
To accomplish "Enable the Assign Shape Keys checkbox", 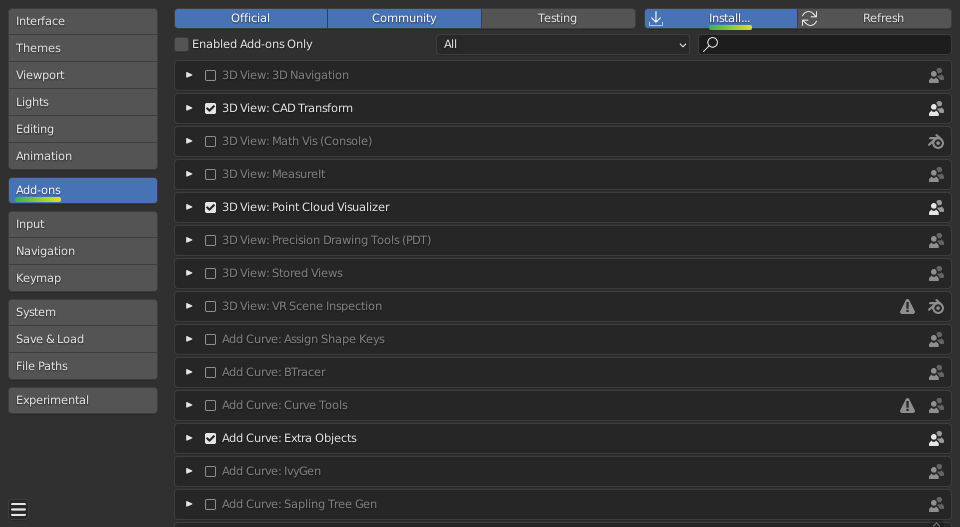I will [210, 340].
